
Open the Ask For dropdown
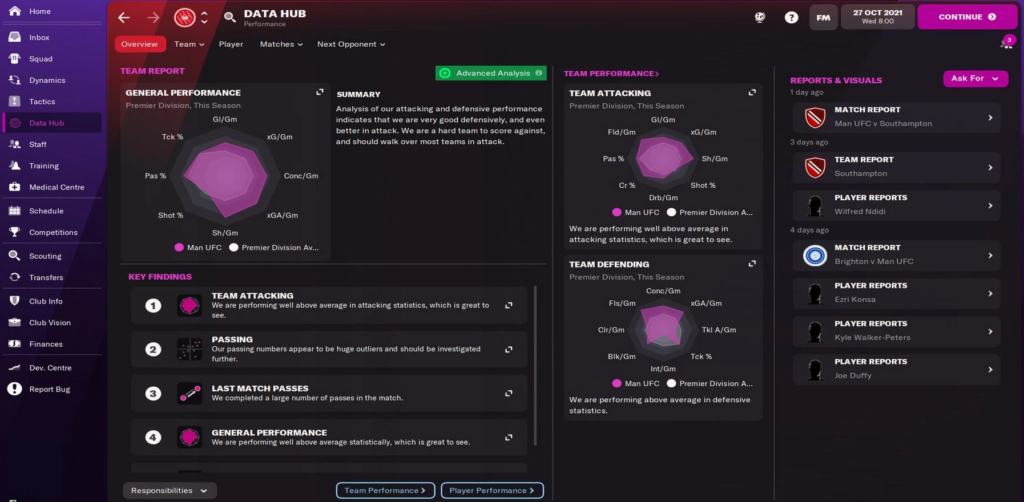pos(975,78)
